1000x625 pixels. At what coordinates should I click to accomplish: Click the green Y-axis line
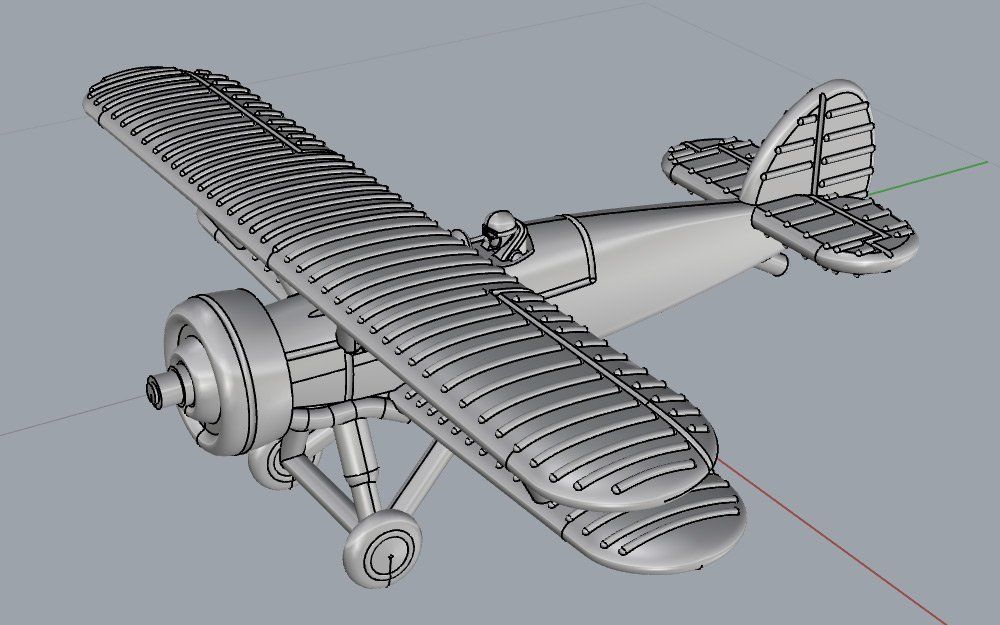point(929,177)
